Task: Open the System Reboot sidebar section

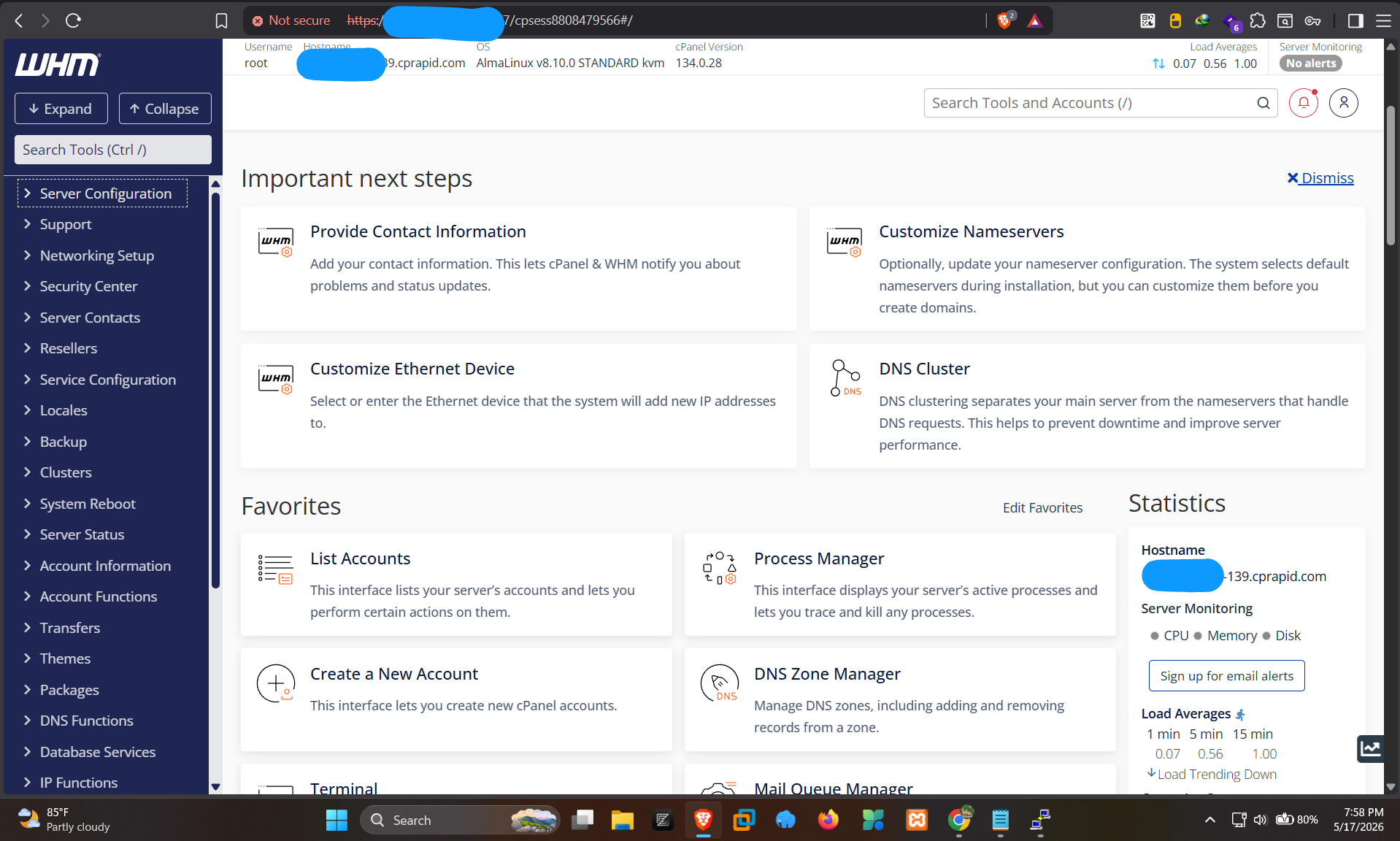Action: (x=87, y=504)
